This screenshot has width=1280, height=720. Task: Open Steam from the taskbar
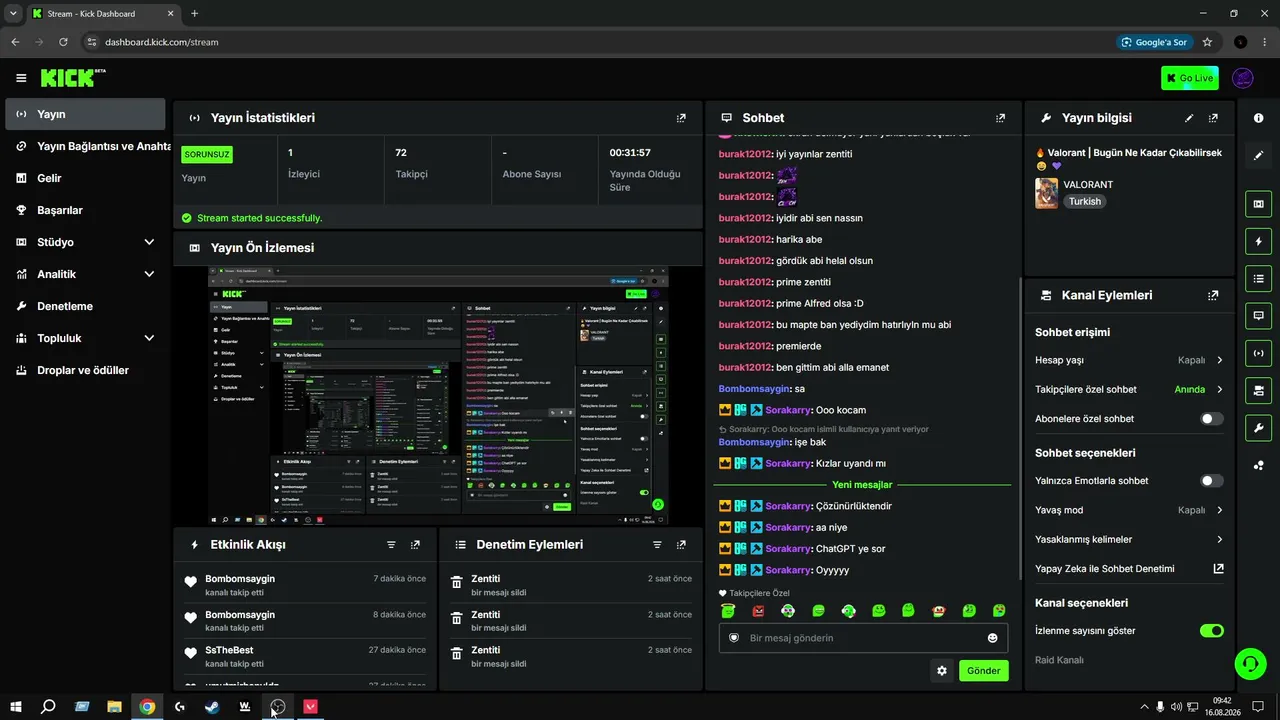[x=212, y=707]
